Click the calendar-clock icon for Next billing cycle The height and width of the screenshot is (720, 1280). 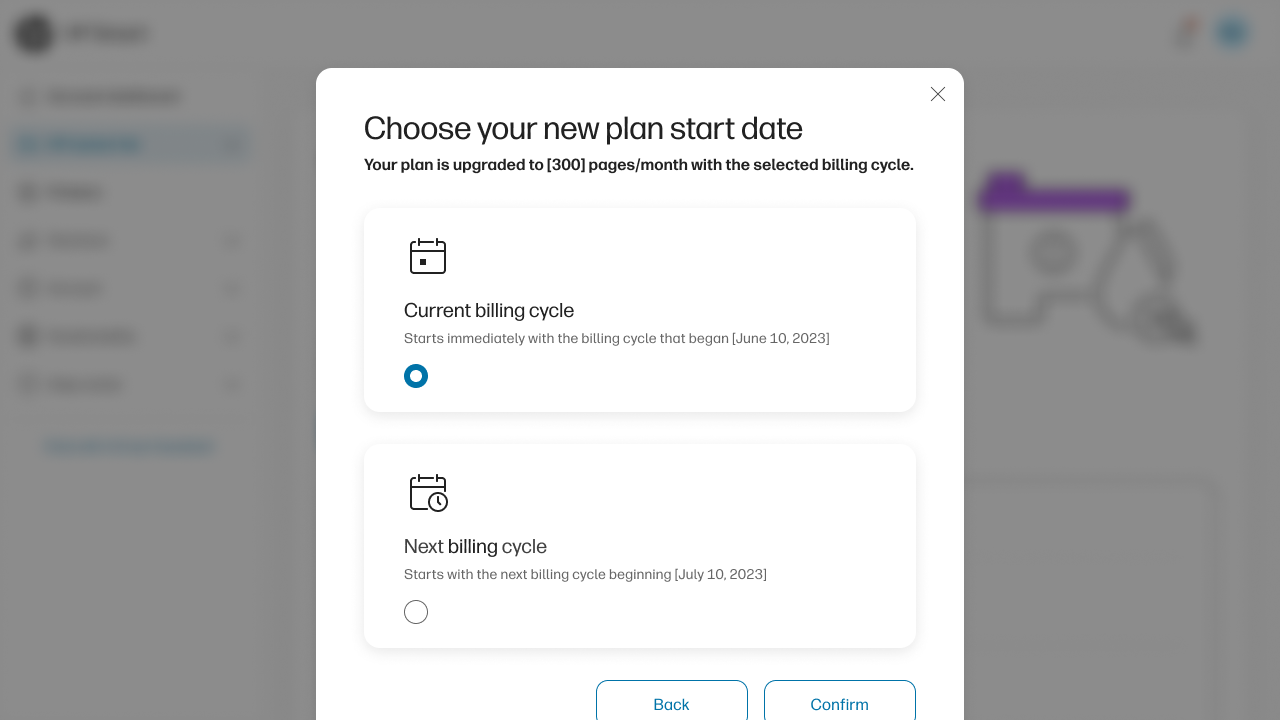point(429,493)
